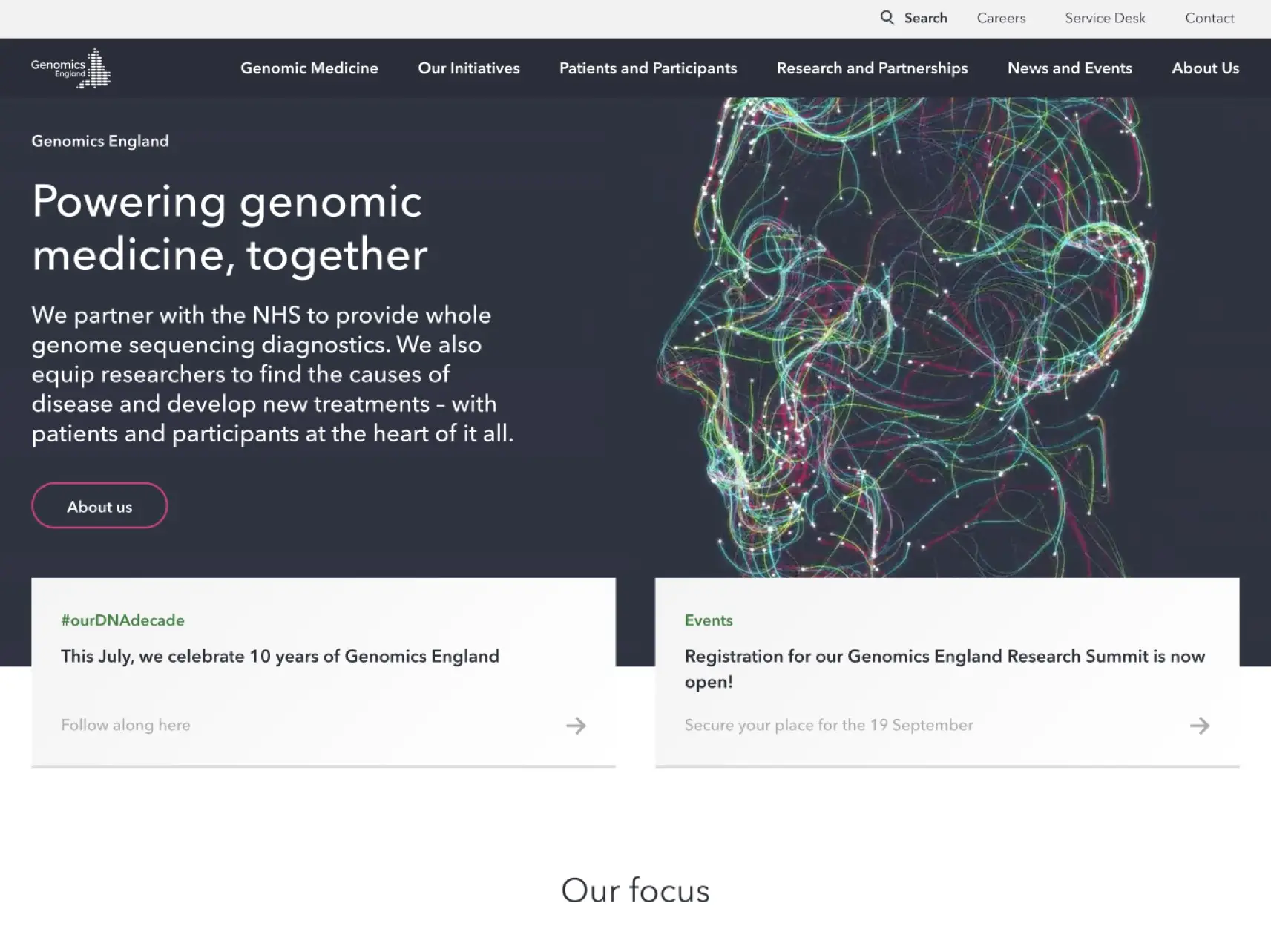Click 'Follow along here' text
The height and width of the screenshot is (952, 1271).
click(x=125, y=725)
